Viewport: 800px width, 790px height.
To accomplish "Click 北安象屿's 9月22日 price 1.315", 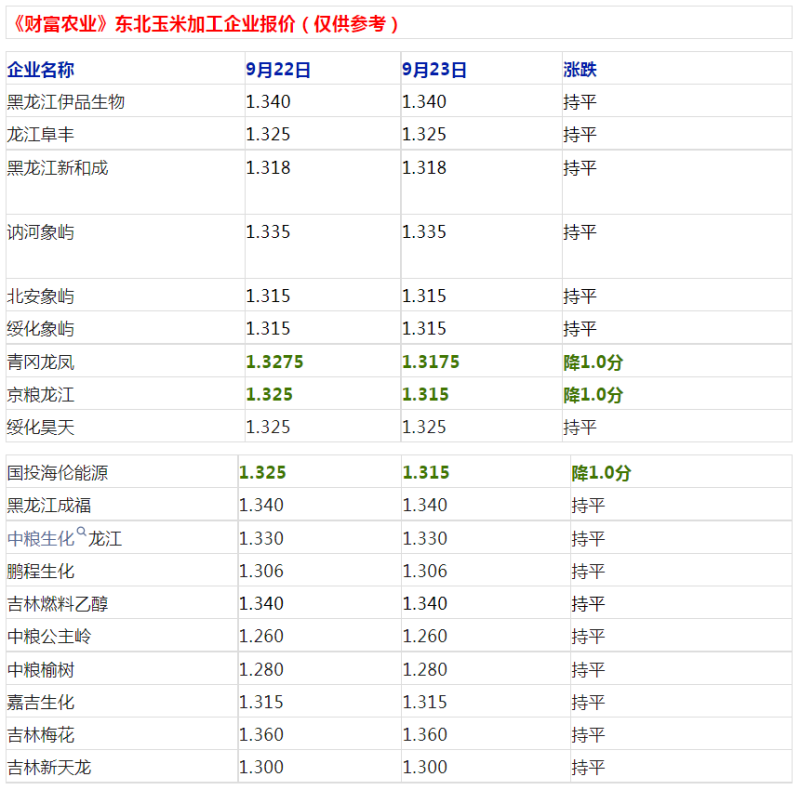I will [268, 296].
